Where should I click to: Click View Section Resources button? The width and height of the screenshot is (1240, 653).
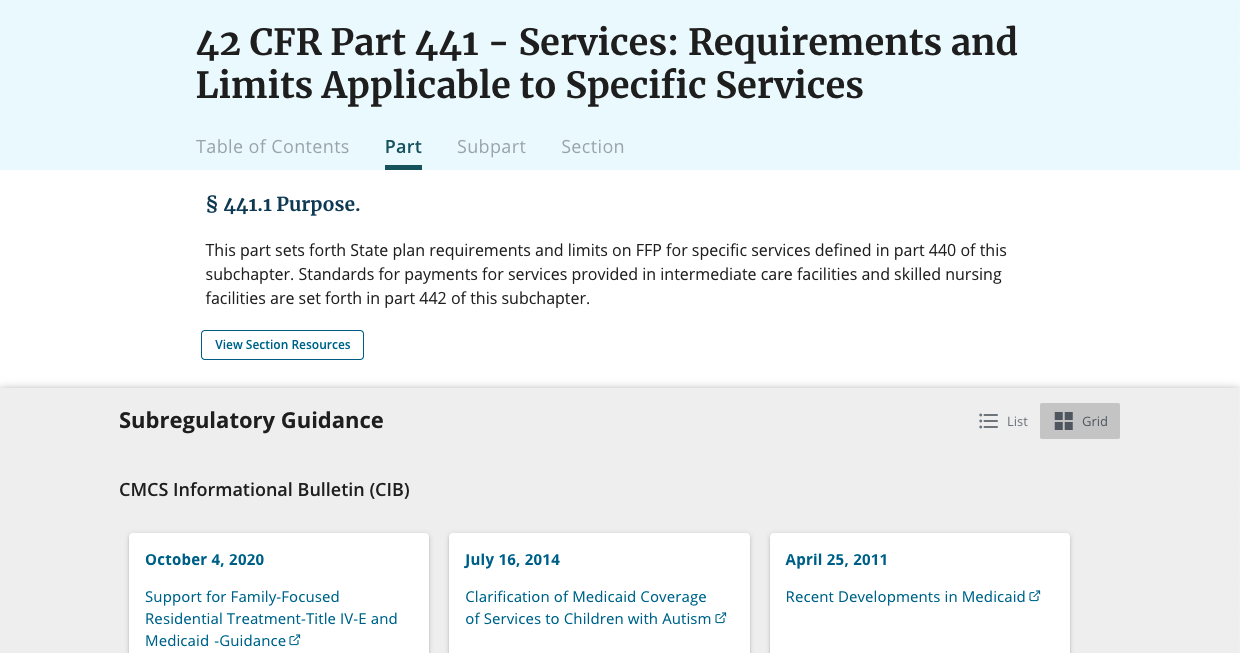point(282,345)
